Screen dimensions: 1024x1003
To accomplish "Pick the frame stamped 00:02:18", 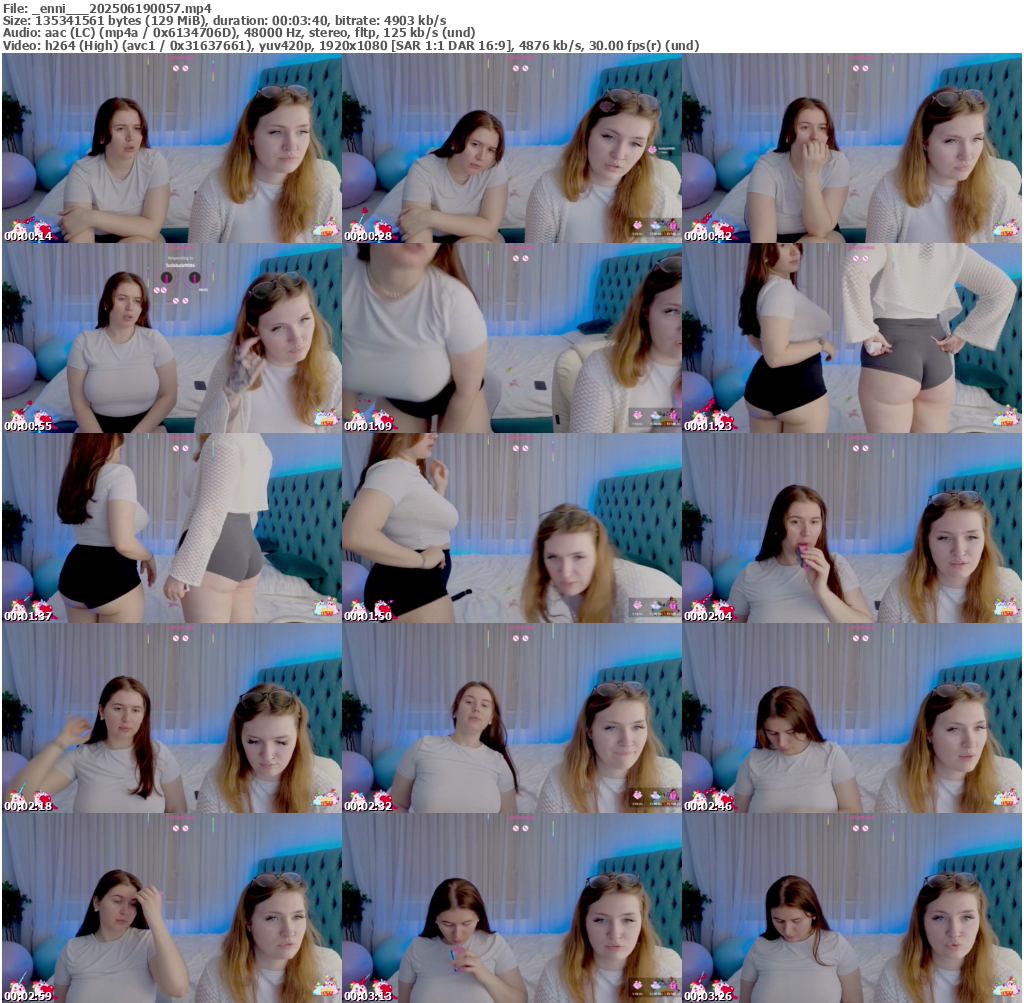I will pos(172,718).
